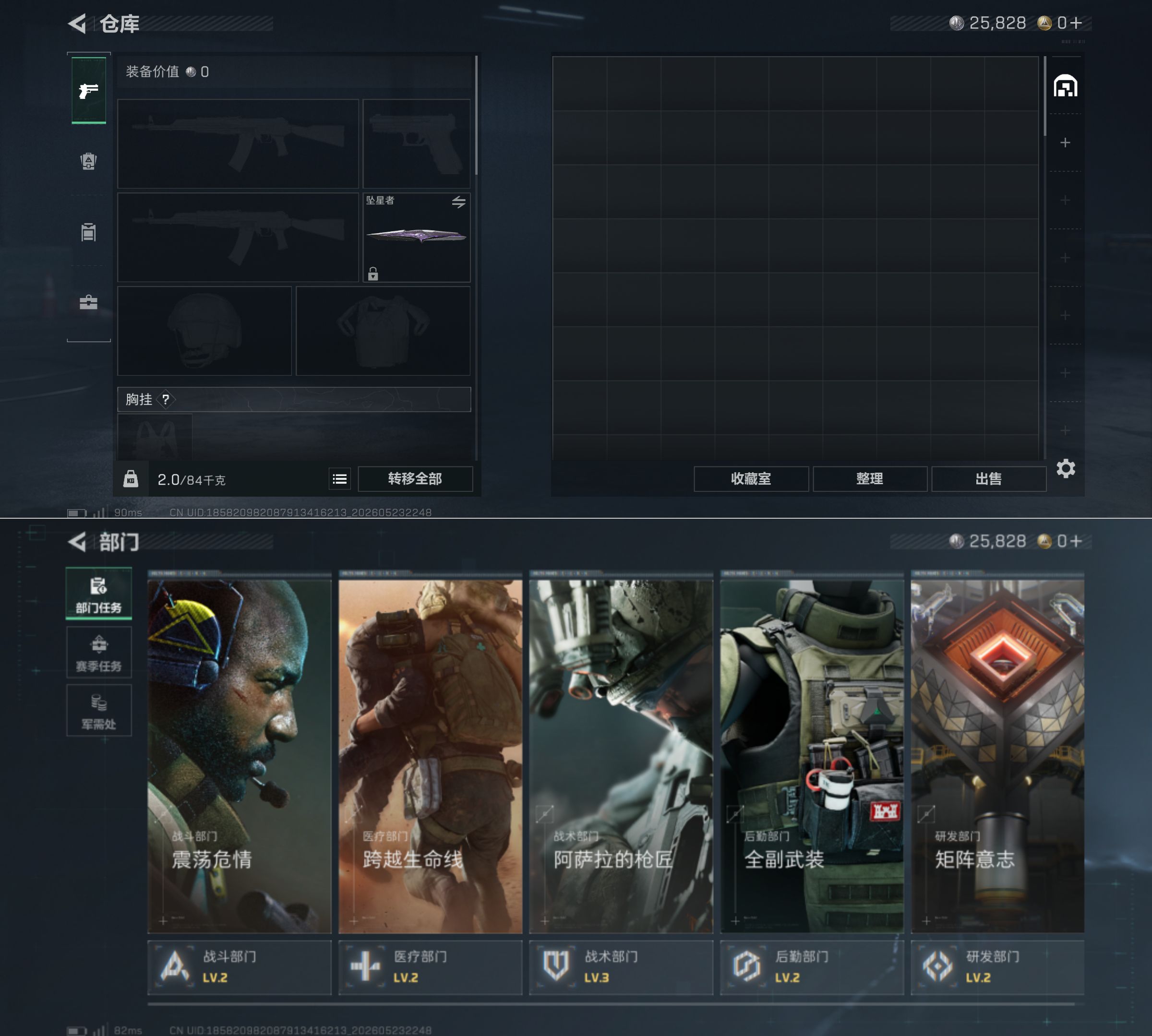Open the 矩阵意志 mission card
1152x1036 pixels.
tap(997, 752)
